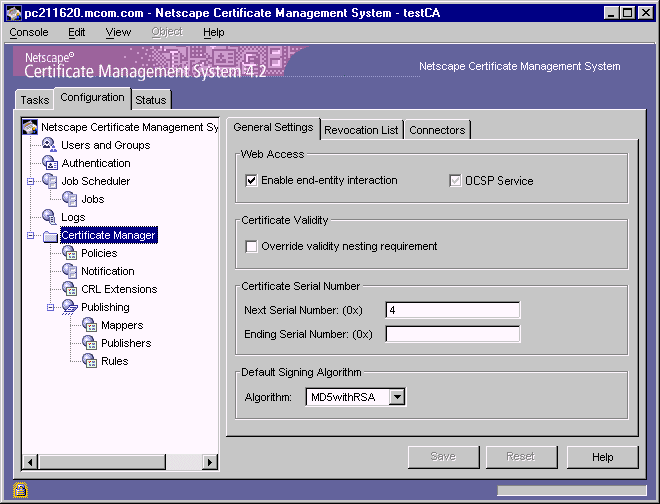Check Override validity nesting requirement
The width and height of the screenshot is (660, 504).
[251, 246]
